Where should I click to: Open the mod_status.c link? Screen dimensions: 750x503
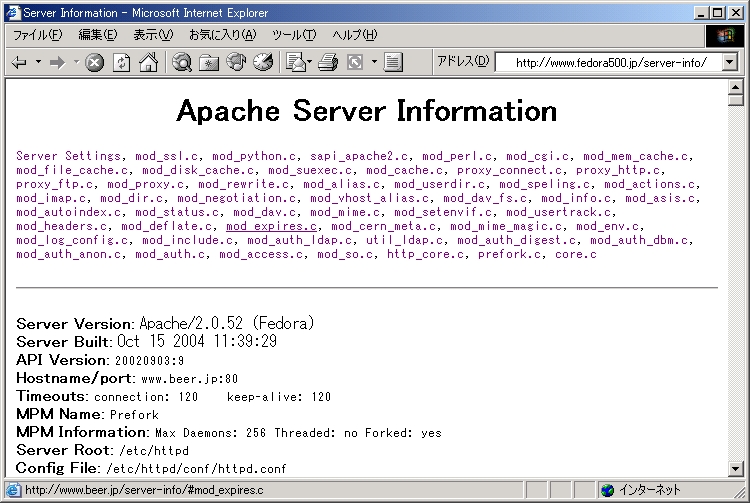pos(177,212)
